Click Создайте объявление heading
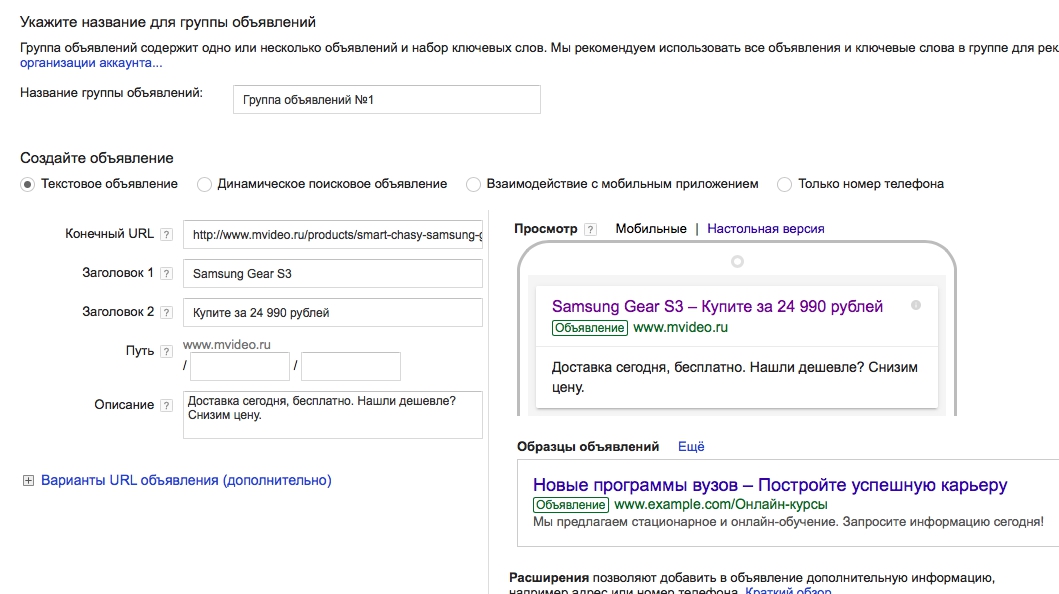This screenshot has height=594, width=1059. pyautogui.click(x=97, y=158)
